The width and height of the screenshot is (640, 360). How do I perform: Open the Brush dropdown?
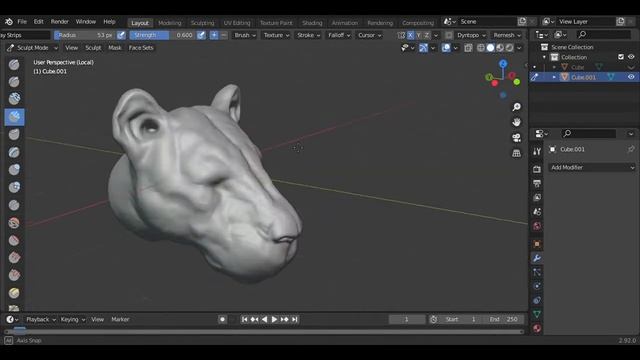click(245, 35)
